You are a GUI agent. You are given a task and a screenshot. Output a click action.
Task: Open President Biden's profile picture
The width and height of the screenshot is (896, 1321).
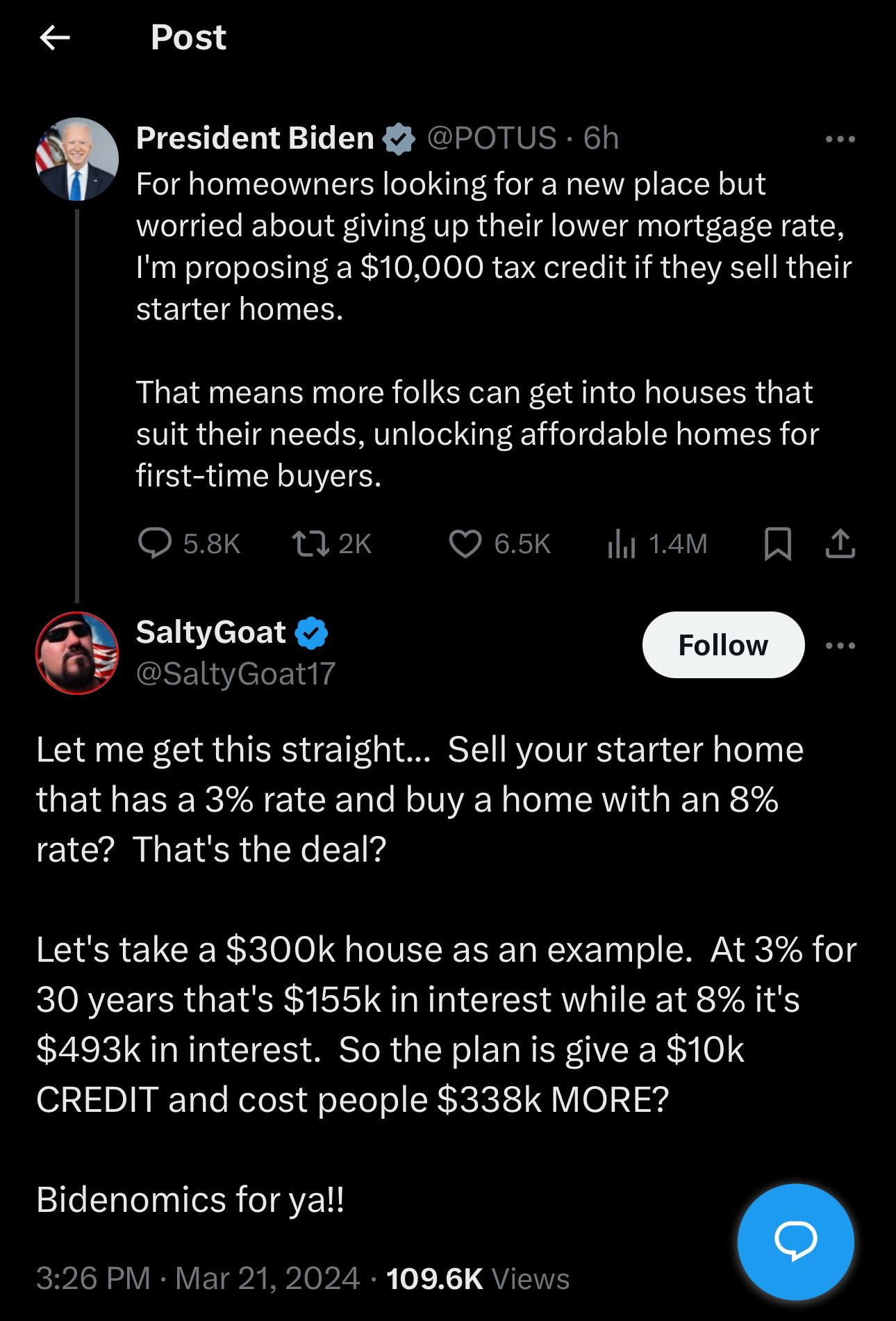click(x=77, y=159)
